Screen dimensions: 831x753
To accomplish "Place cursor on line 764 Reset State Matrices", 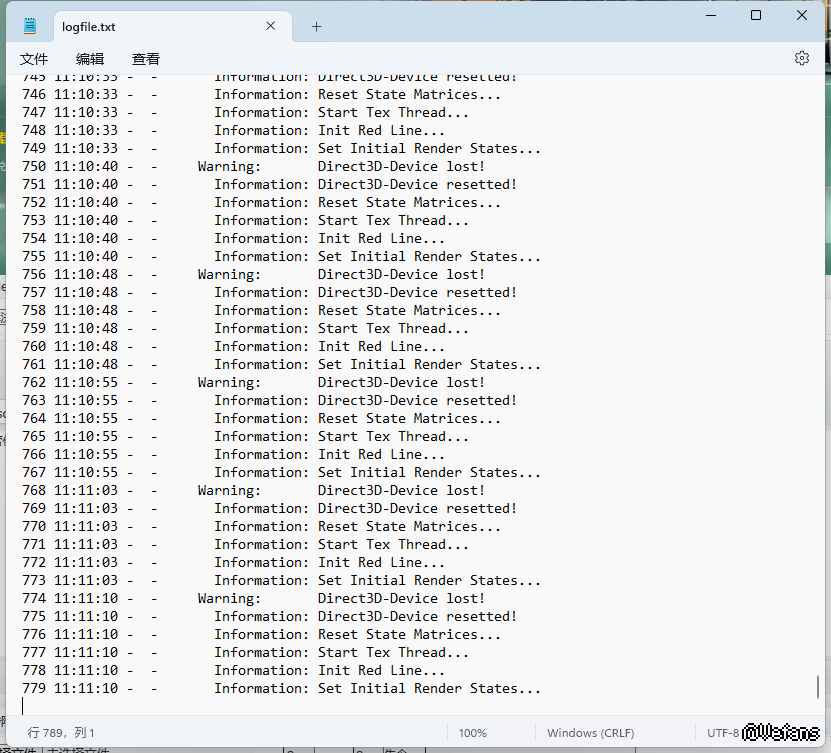I will point(409,419).
